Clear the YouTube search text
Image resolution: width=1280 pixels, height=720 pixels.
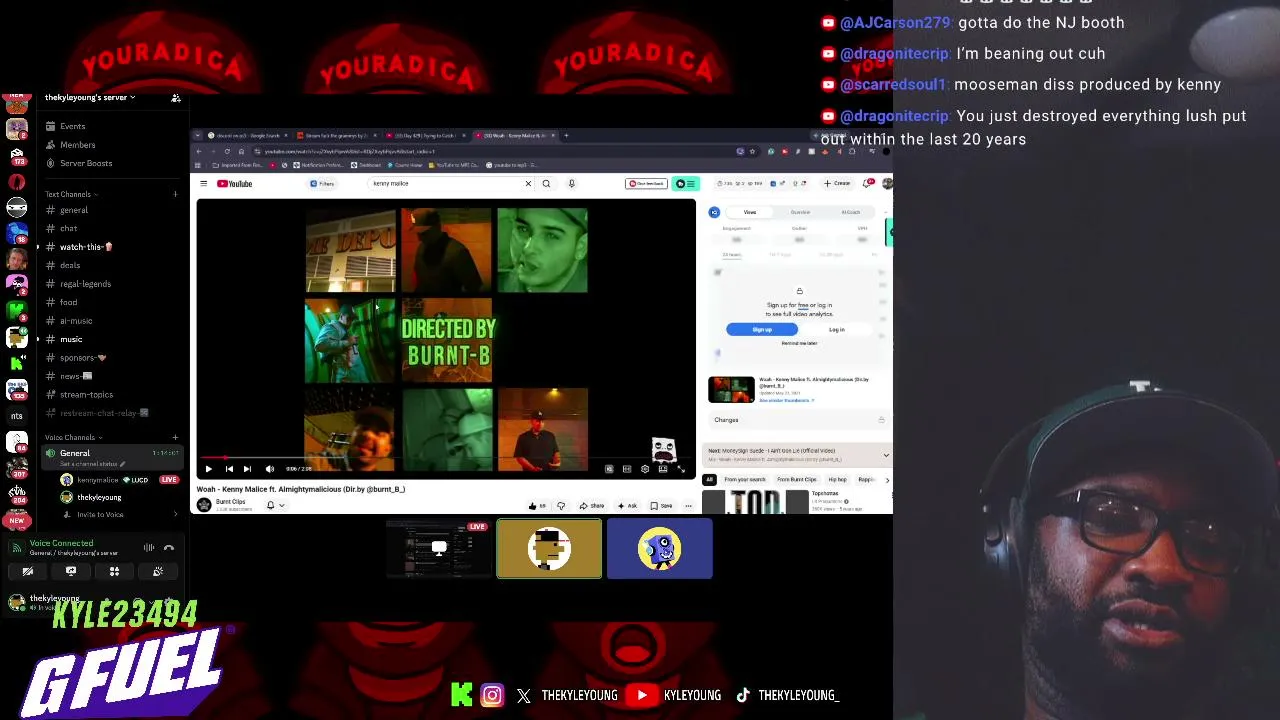pos(528,184)
